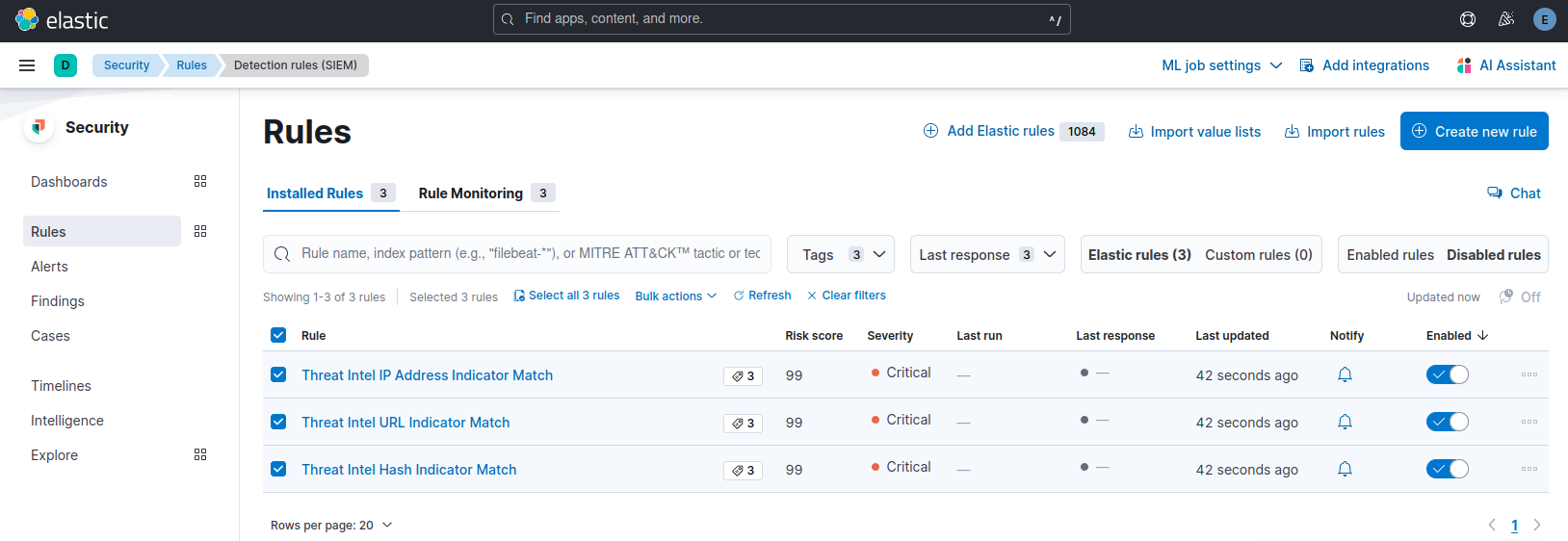Sort by Enabled column arrow
The height and width of the screenshot is (541, 1568).
(x=1483, y=336)
